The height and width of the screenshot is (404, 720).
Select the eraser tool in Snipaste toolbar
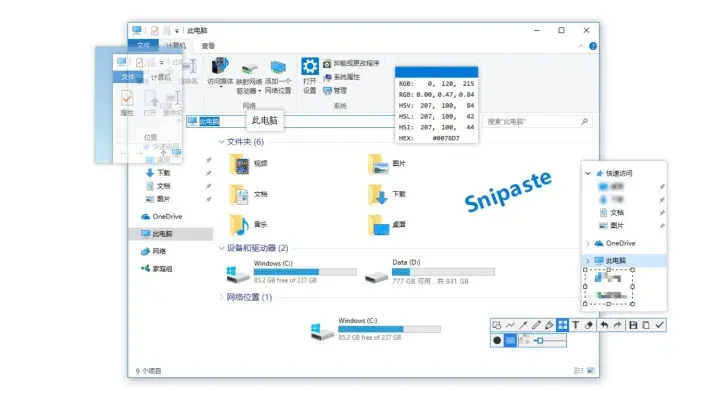[589, 325]
